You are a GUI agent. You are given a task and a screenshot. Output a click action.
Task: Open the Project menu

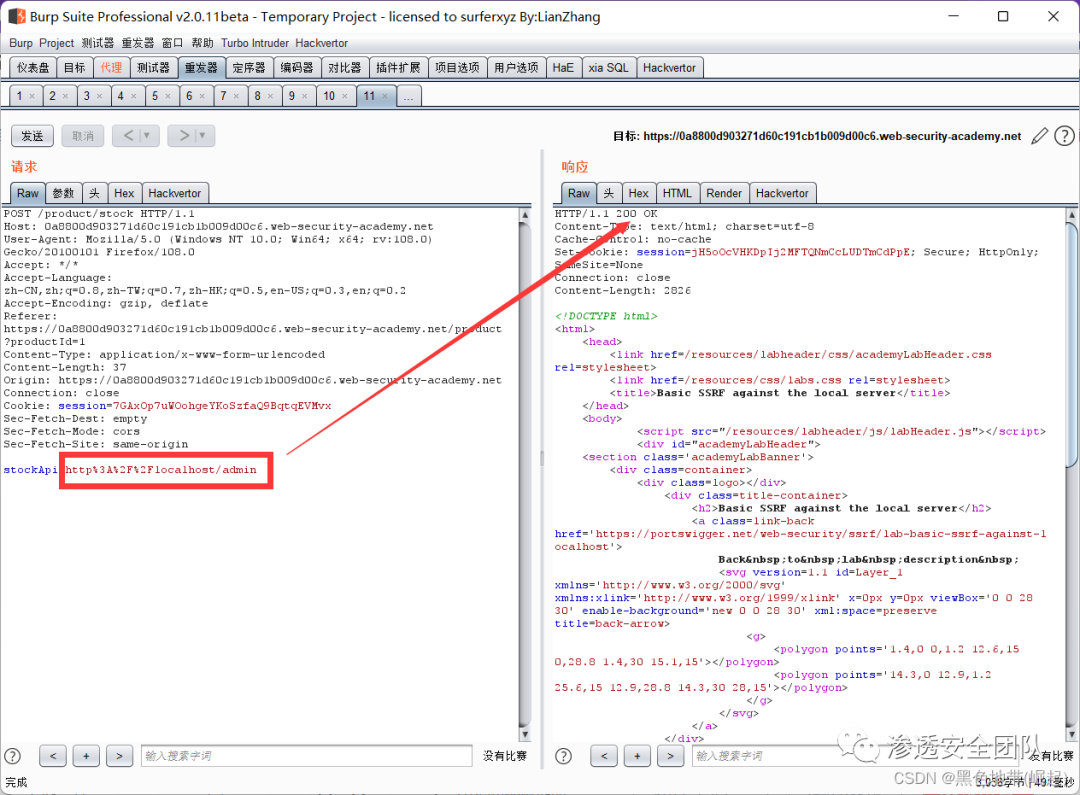tap(56, 43)
